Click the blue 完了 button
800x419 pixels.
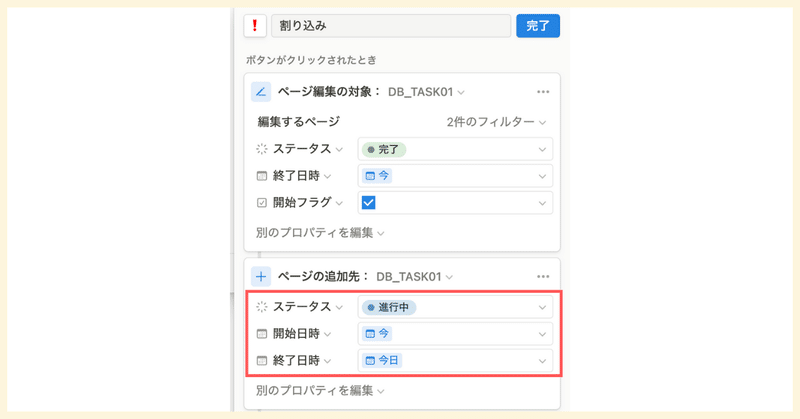click(x=538, y=26)
